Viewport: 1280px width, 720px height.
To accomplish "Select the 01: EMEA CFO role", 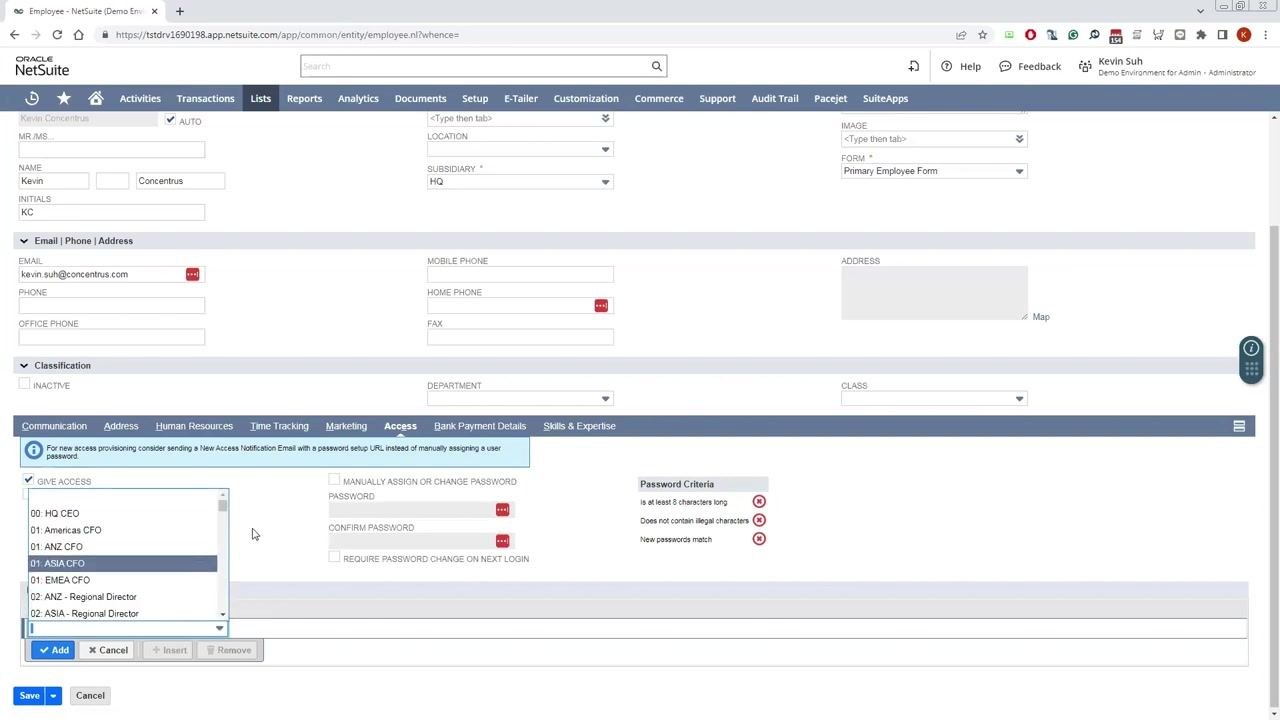I will coord(122,580).
